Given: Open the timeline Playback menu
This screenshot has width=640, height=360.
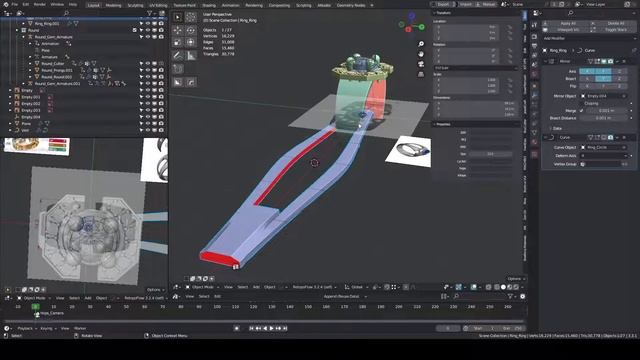Looking at the screenshot, I should tap(26, 329).
